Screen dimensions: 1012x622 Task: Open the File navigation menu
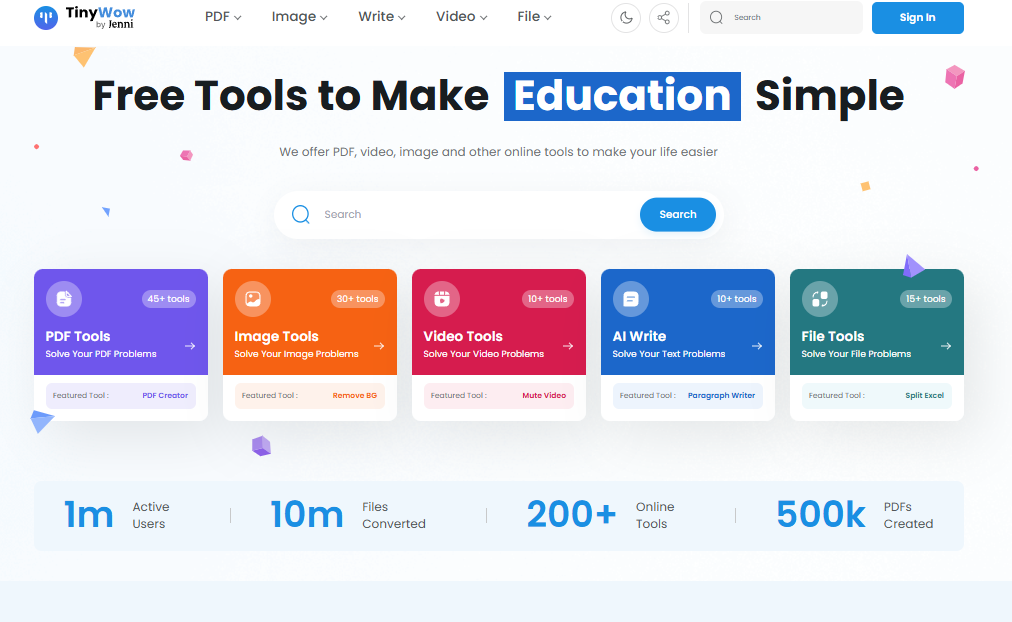tap(534, 17)
